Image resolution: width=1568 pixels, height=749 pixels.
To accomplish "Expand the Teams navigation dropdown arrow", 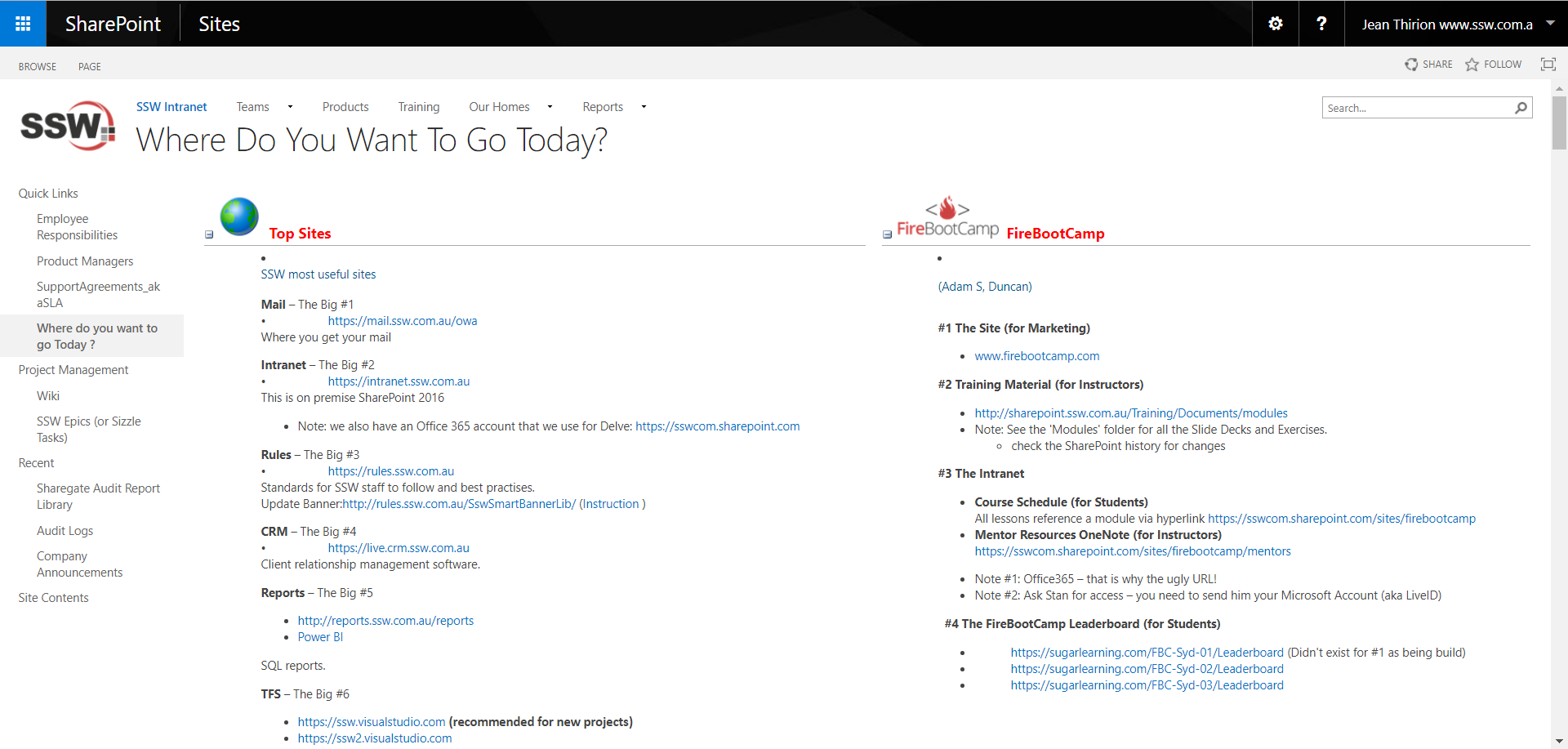I will coord(290,107).
